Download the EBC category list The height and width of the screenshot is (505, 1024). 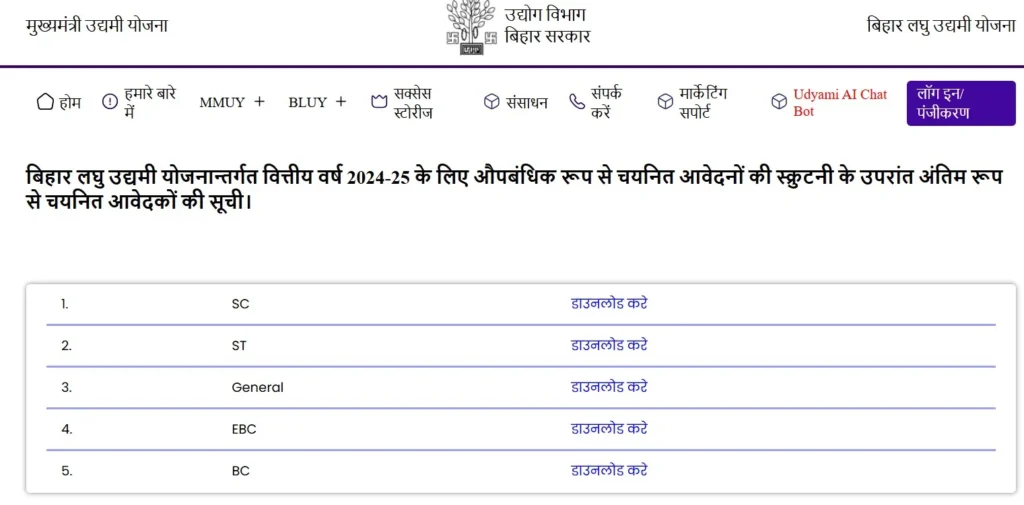click(608, 428)
